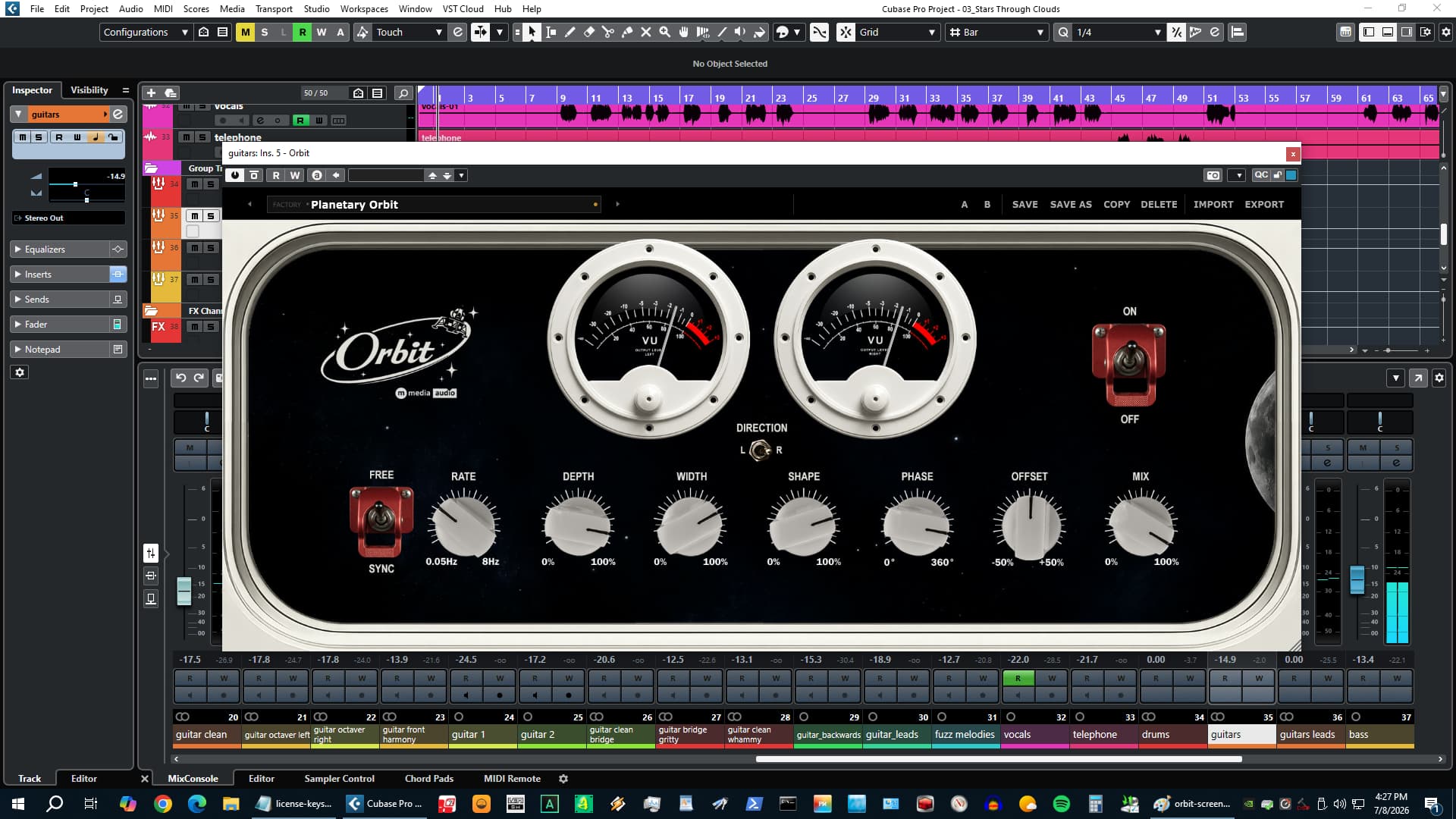Pick the Draw pencil tool
Image resolution: width=1456 pixels, height=819 pixels.
tap(570, 32)
